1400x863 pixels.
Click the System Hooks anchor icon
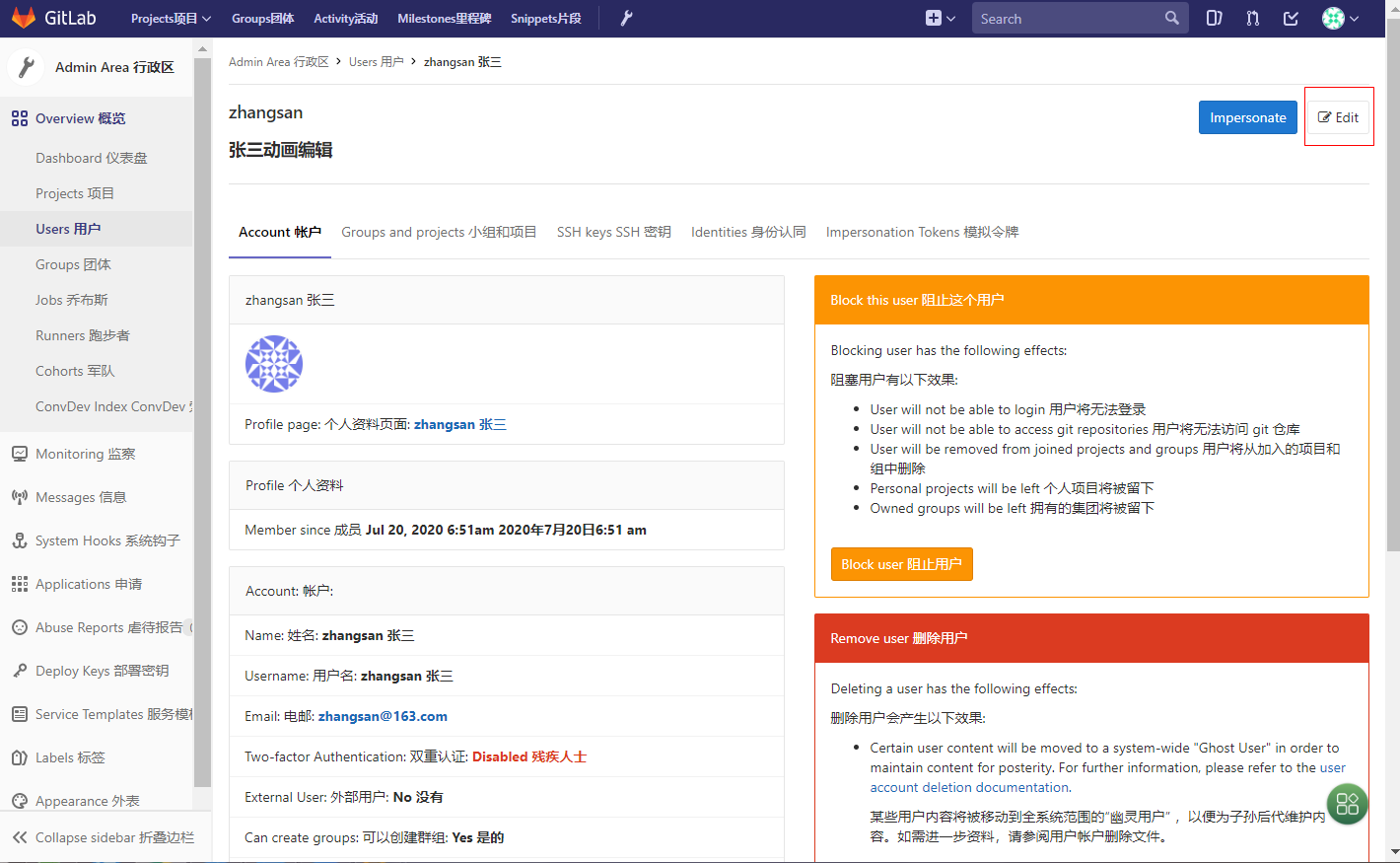coord(20,540)
